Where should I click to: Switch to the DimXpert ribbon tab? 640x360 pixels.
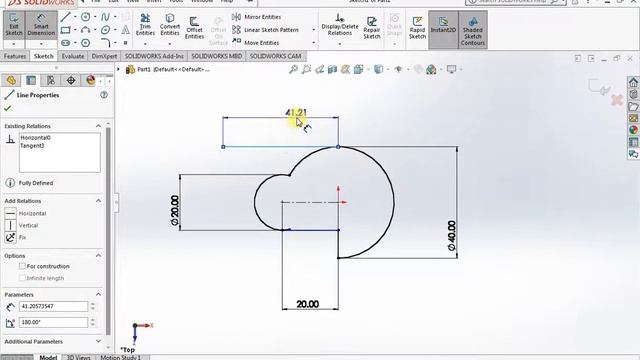(104, 56)
